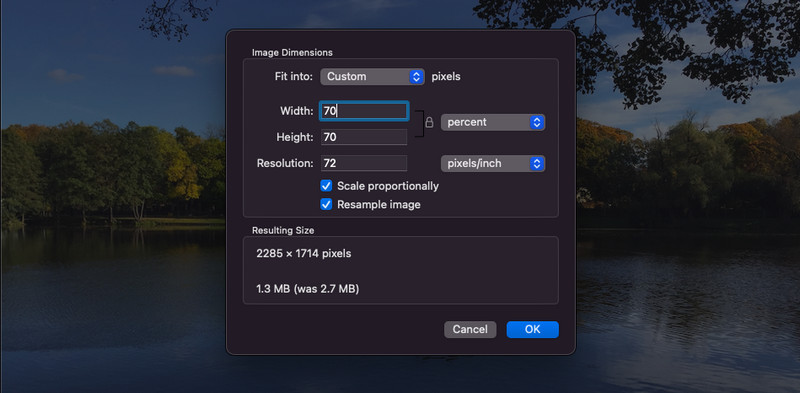800x393 pixels.
Task: Confirm resizing with the OK button
Action: pos(532,330)
